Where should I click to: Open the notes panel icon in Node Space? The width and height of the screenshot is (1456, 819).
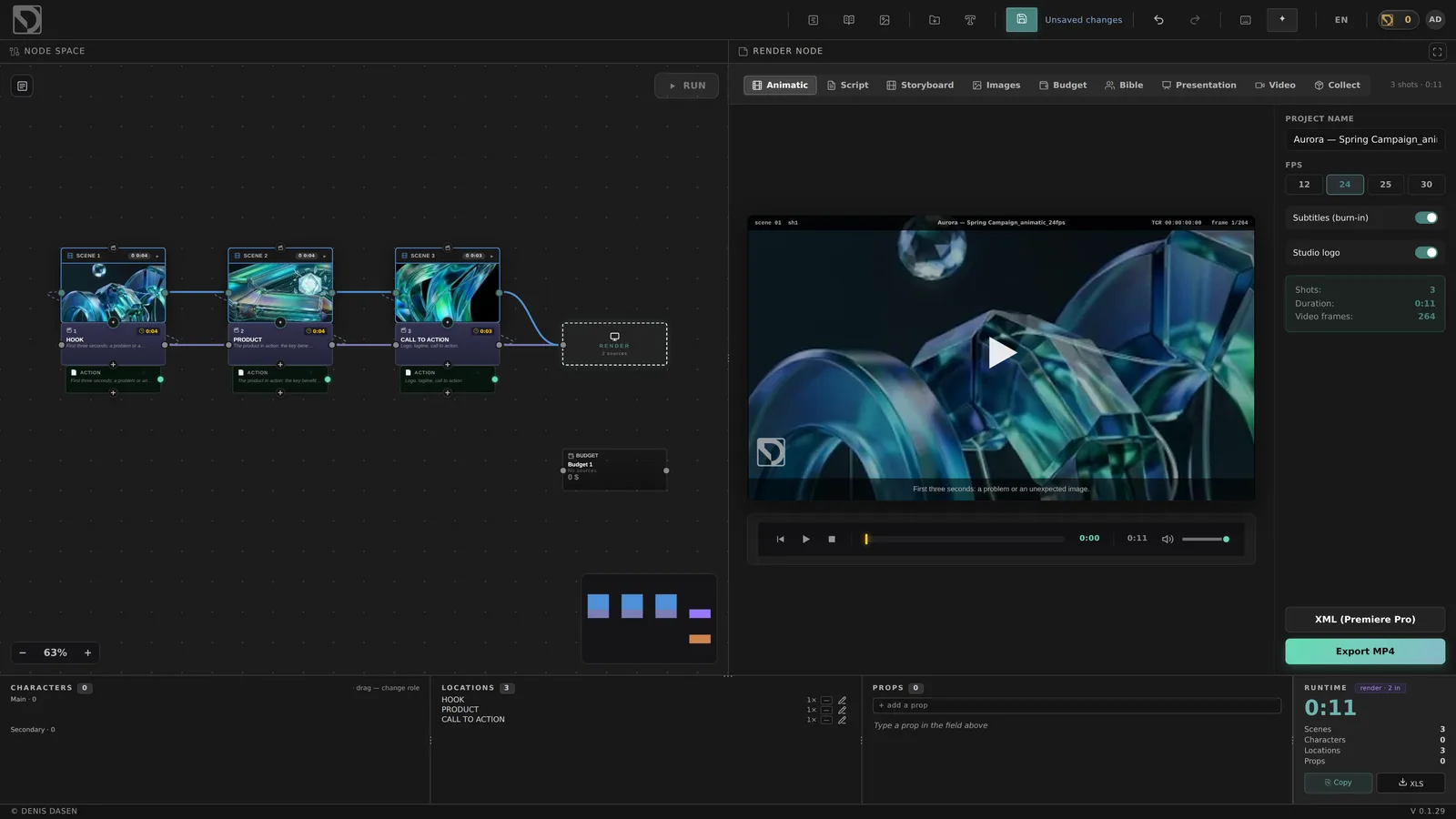click(x=23, y=86)
